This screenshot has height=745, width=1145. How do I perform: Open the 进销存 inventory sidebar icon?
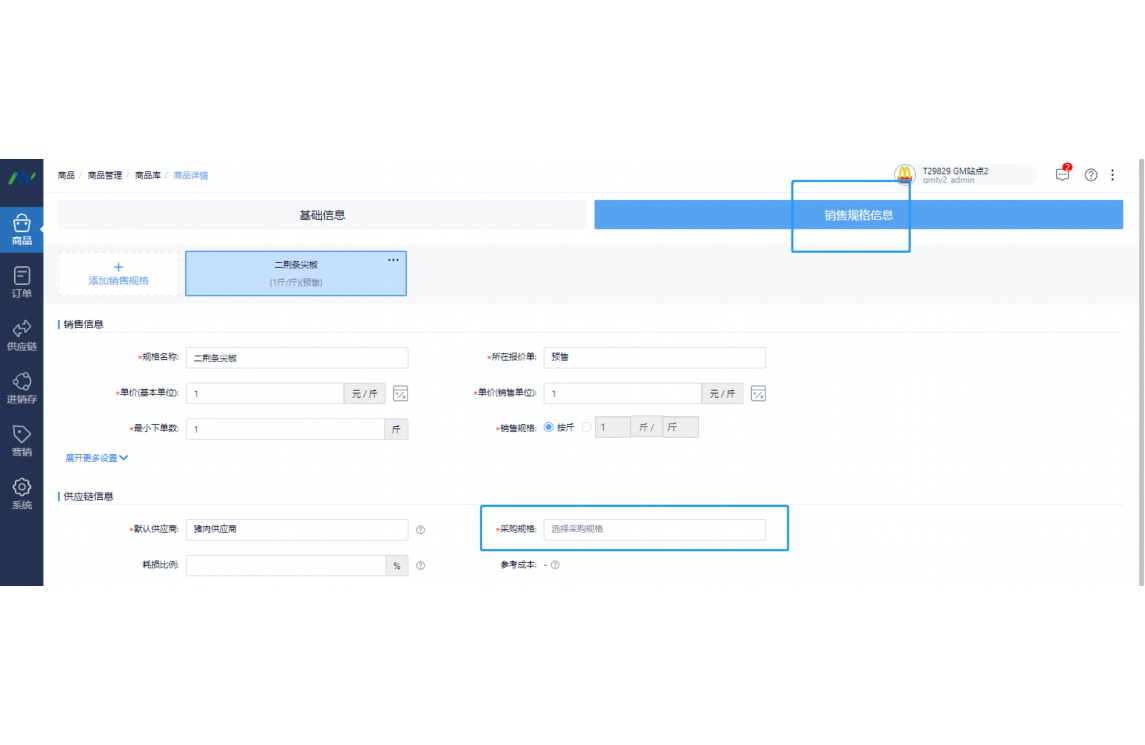[x=21, y=388]
